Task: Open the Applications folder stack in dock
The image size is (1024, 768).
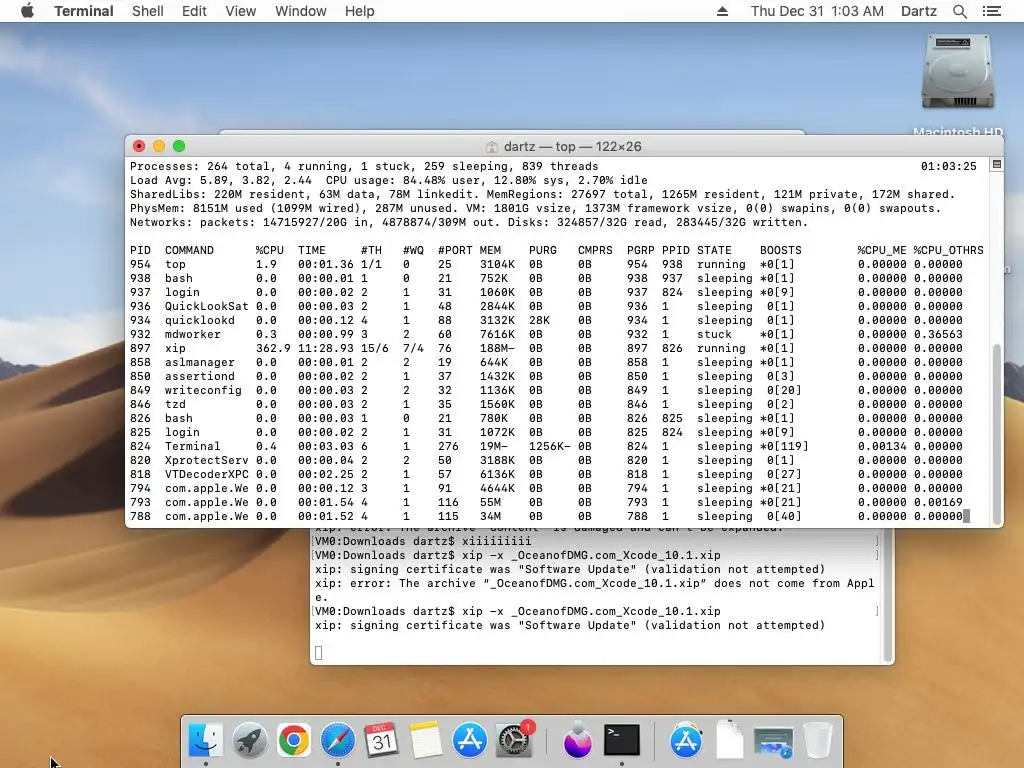Action: [x=685, y=740]
